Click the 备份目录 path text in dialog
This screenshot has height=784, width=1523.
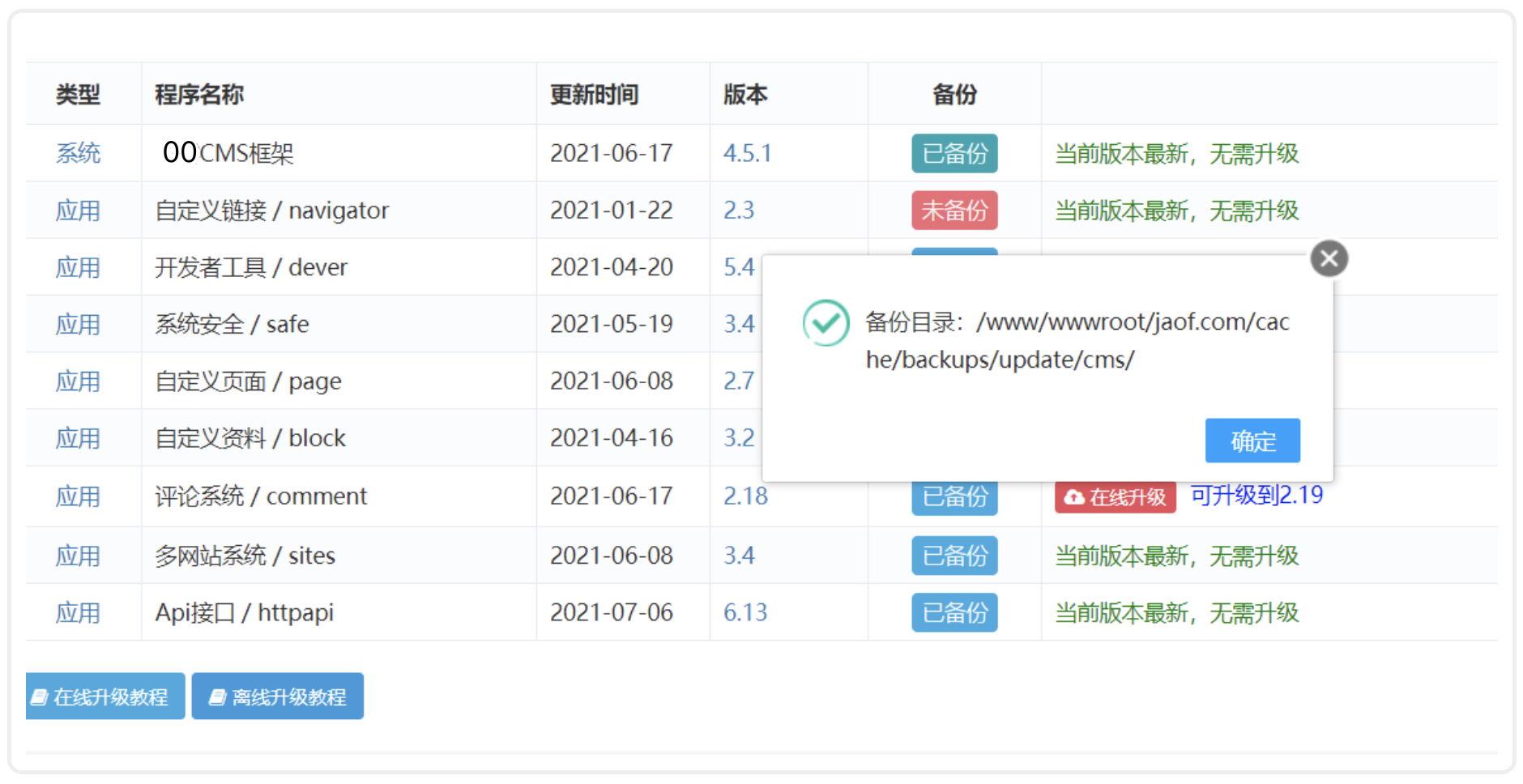coord(1077,340)
